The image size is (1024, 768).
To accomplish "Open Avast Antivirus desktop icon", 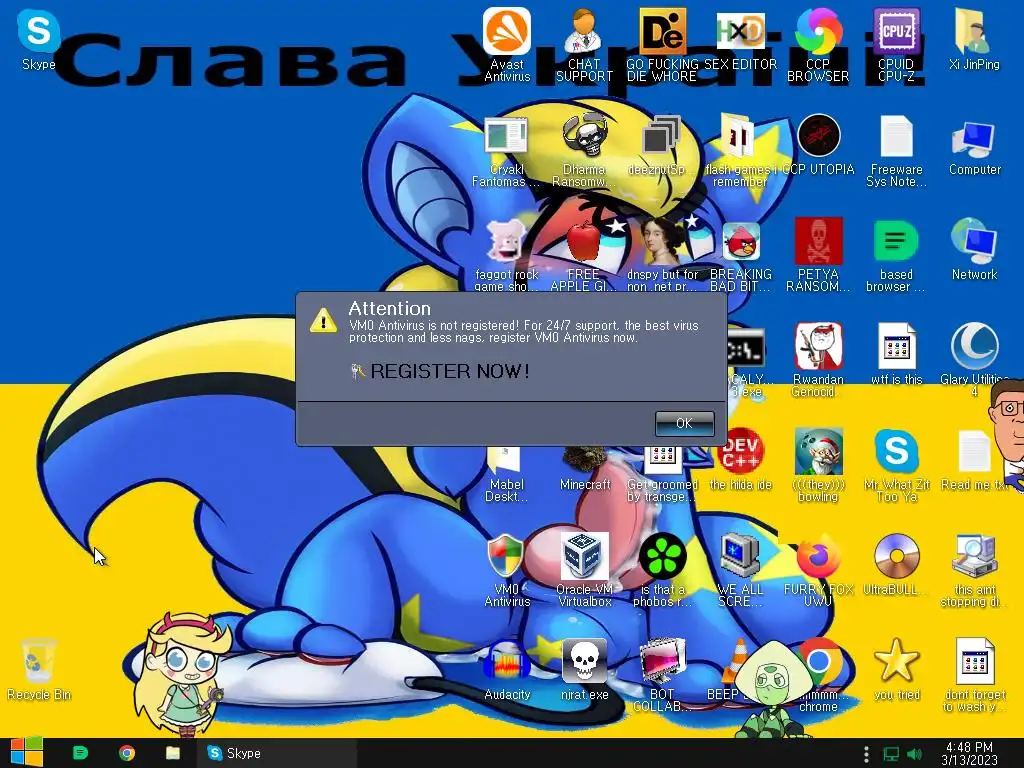I will tap(507, 44).
